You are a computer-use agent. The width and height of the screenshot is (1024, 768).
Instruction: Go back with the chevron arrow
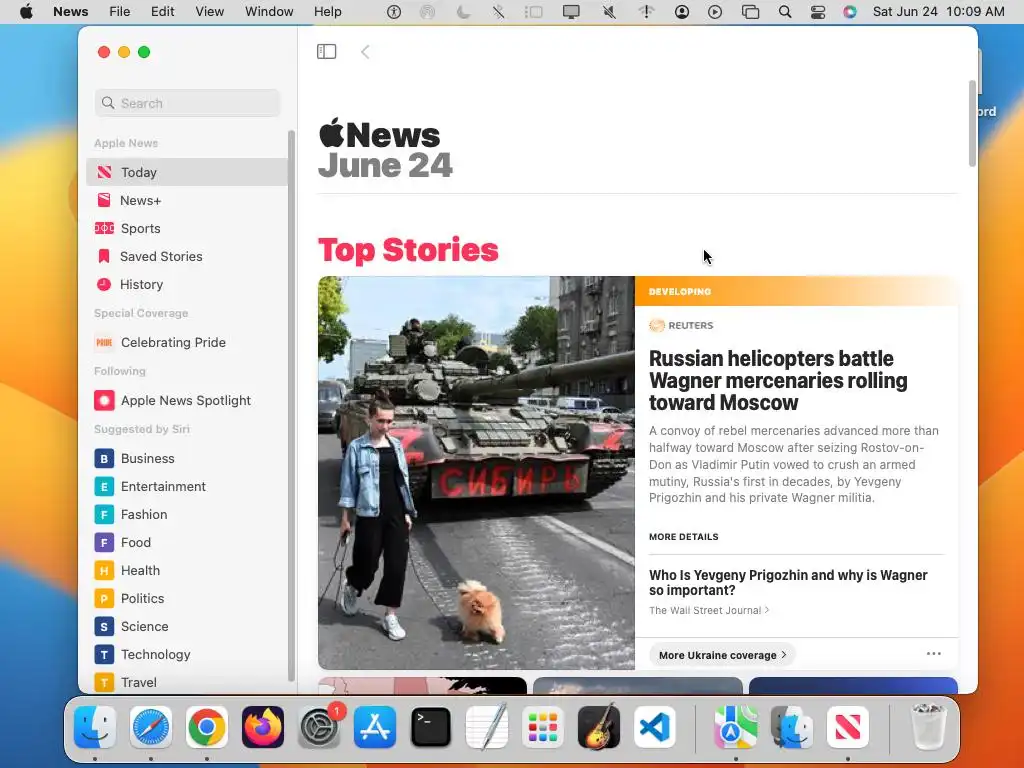click(365, 52)
